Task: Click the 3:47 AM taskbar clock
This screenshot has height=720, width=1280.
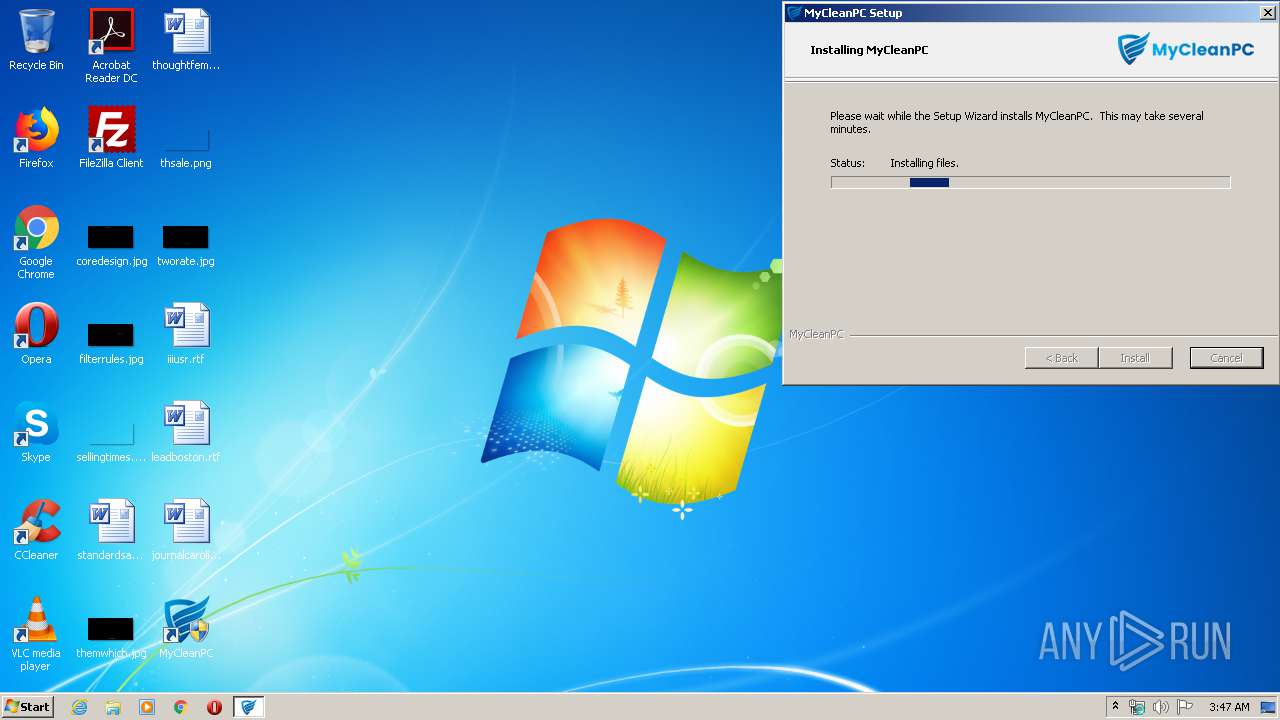Action: click(1229, 707)
